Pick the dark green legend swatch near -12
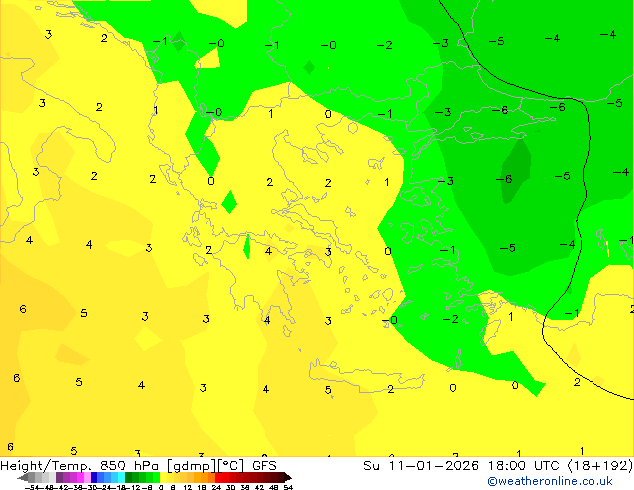Image resolution: width=634 pixels, height=490 pixels. coord(129,477)
